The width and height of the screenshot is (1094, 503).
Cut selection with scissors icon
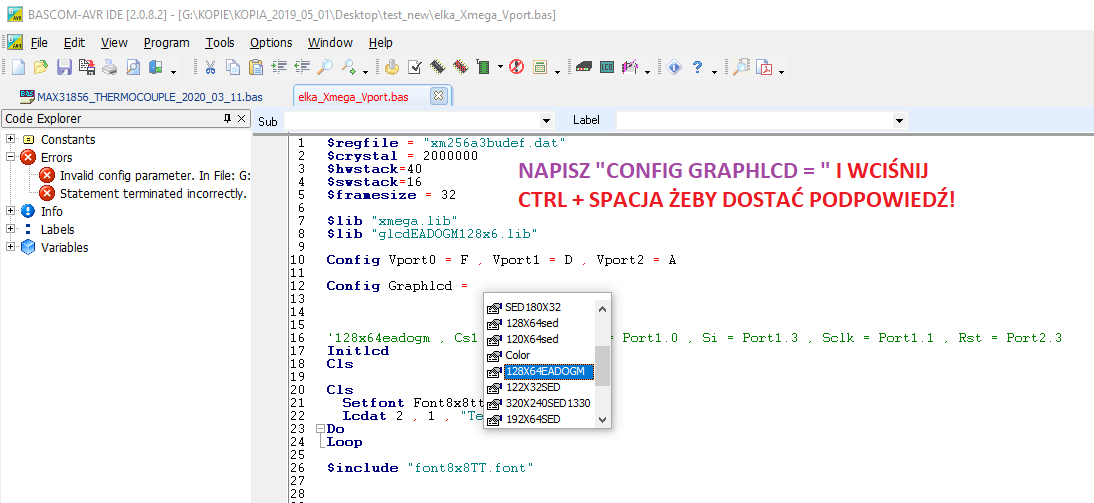(210, 67)
